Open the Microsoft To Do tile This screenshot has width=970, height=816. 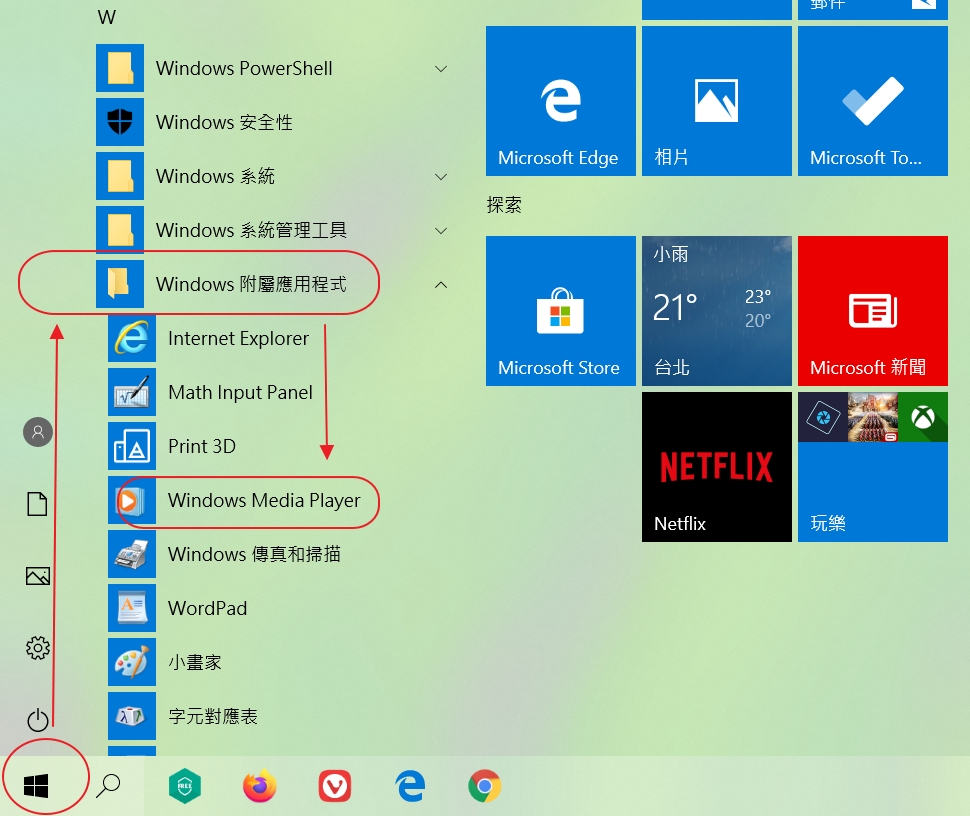(x=873, y=101)
